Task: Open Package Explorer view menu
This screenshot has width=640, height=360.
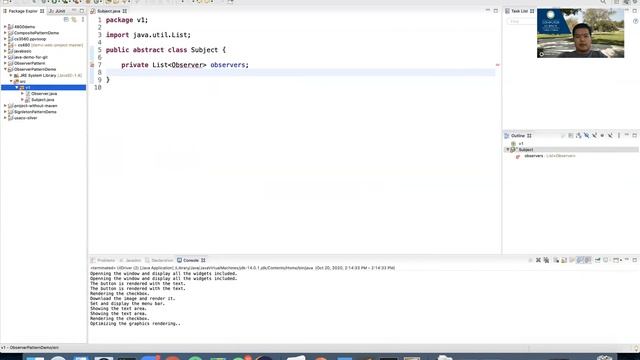Action: point(83,20)
